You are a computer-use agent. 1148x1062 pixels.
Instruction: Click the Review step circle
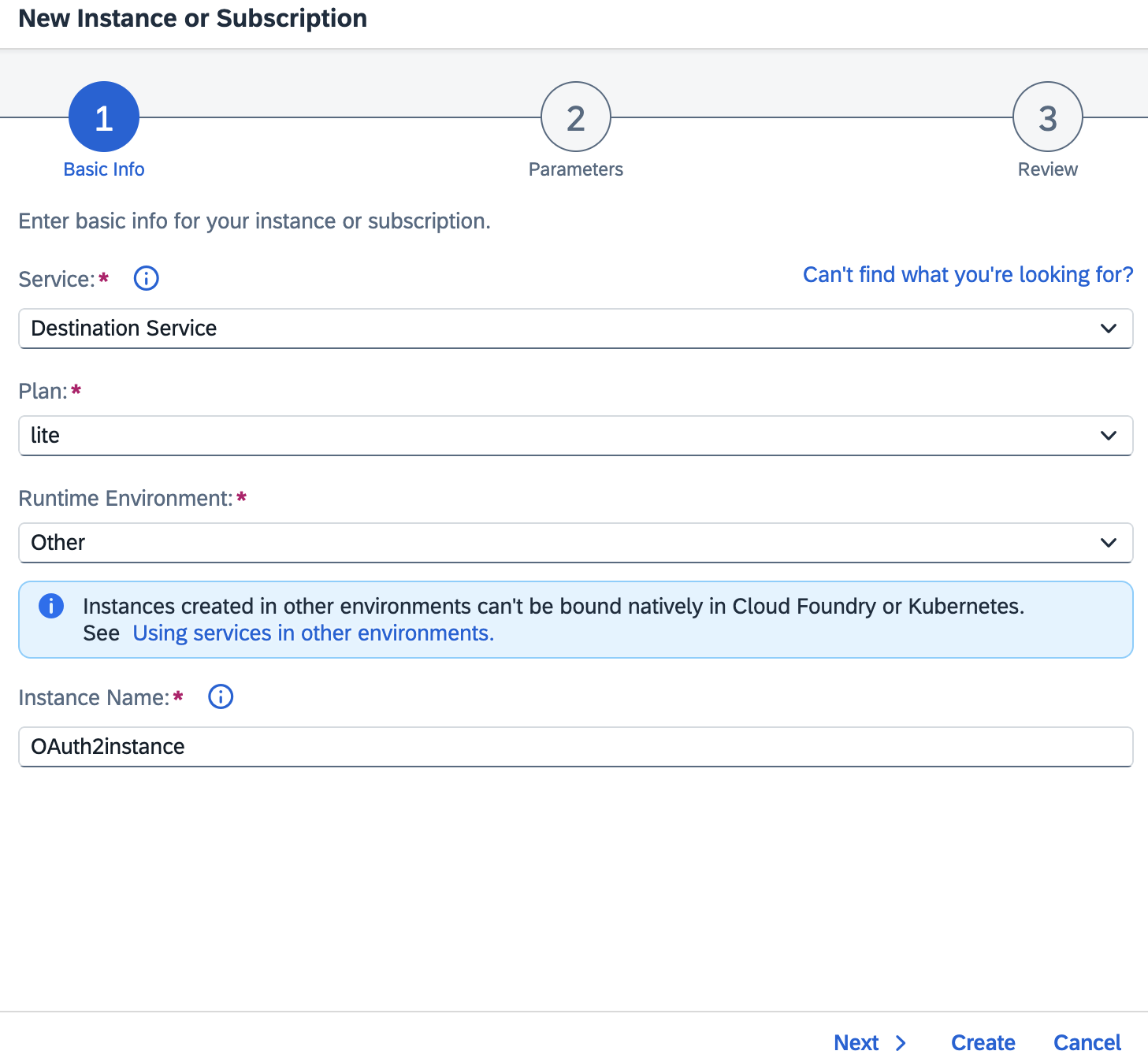pos(1047,116)
